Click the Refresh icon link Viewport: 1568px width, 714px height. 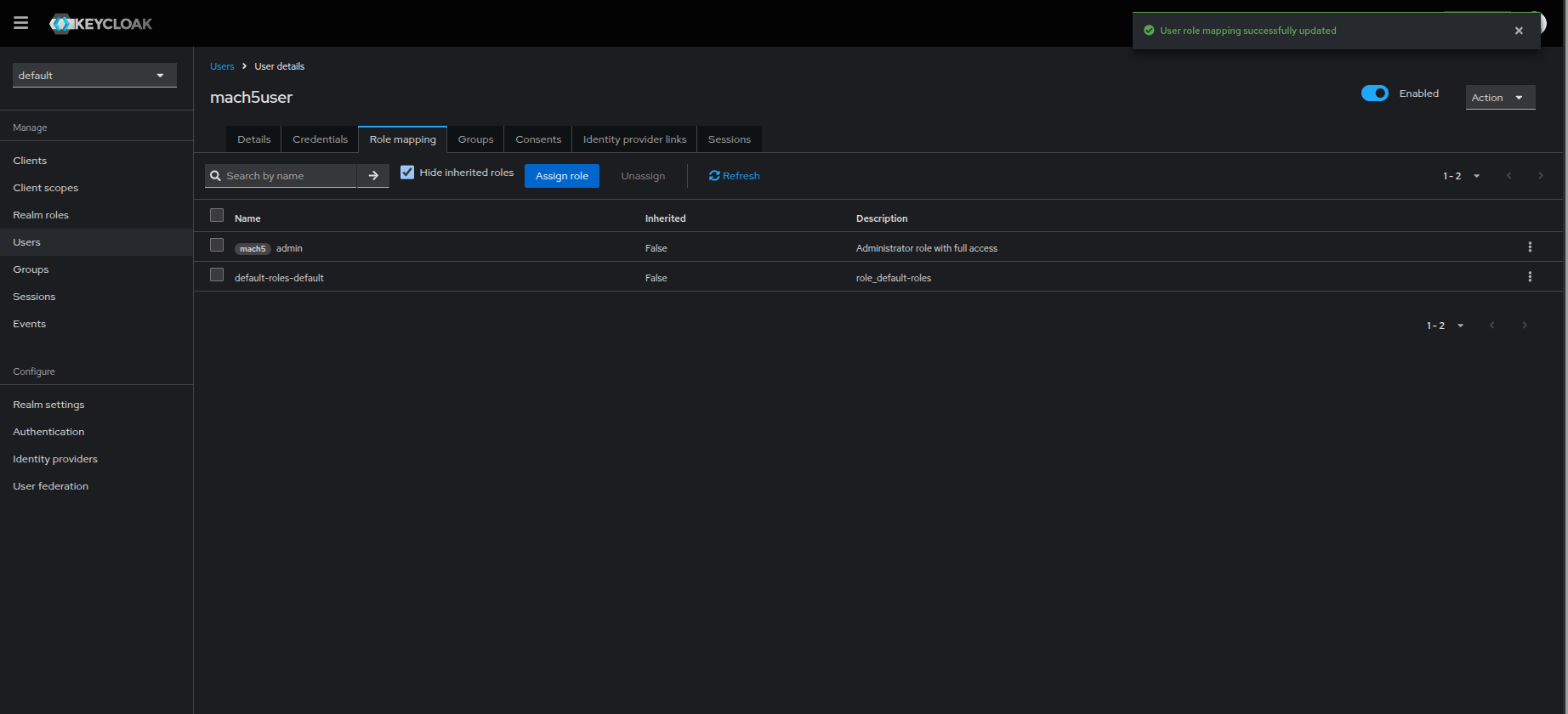pyautogui.click(x=734, y=176)
